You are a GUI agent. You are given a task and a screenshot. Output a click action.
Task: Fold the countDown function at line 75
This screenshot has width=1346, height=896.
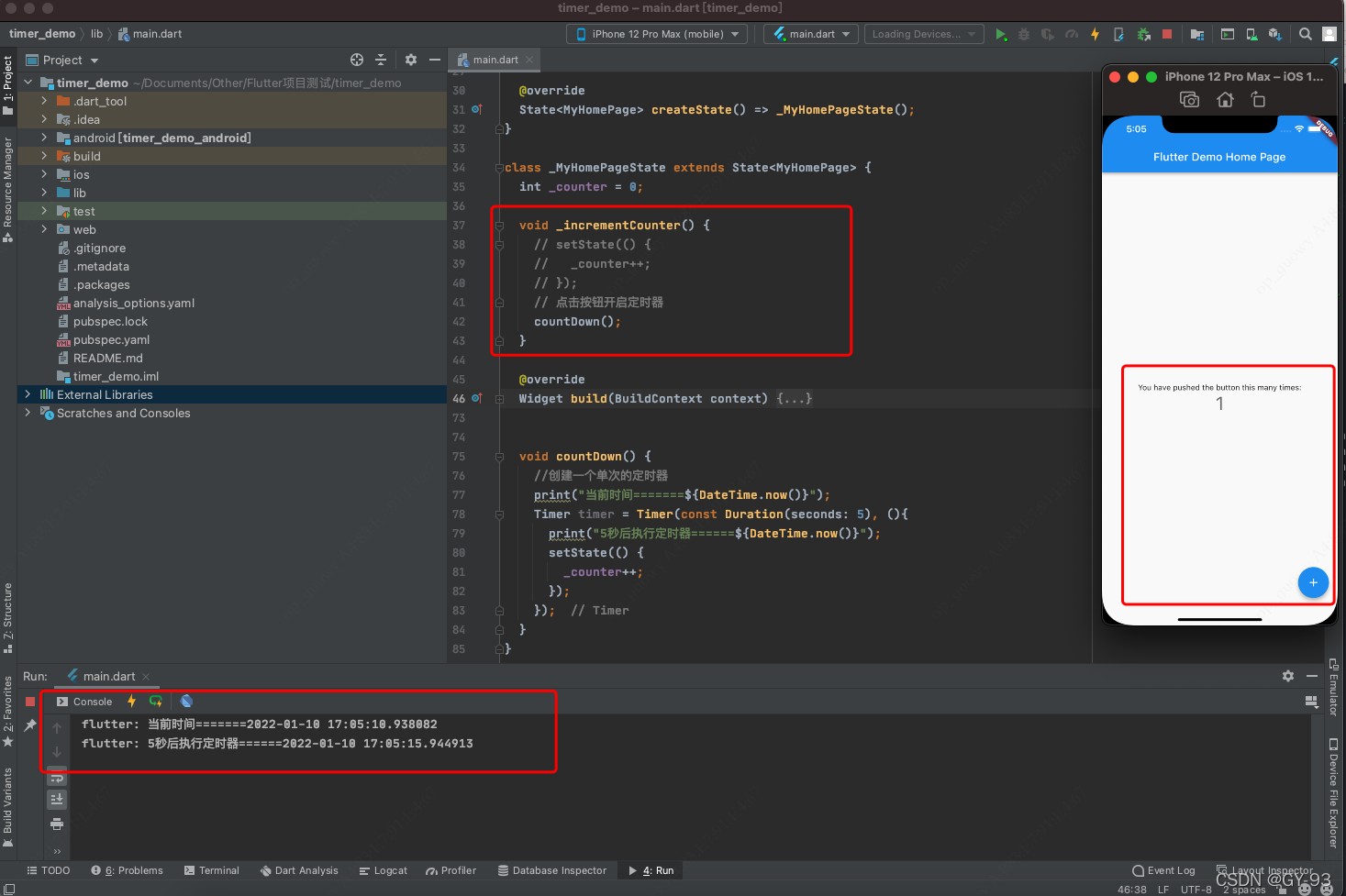499,457
